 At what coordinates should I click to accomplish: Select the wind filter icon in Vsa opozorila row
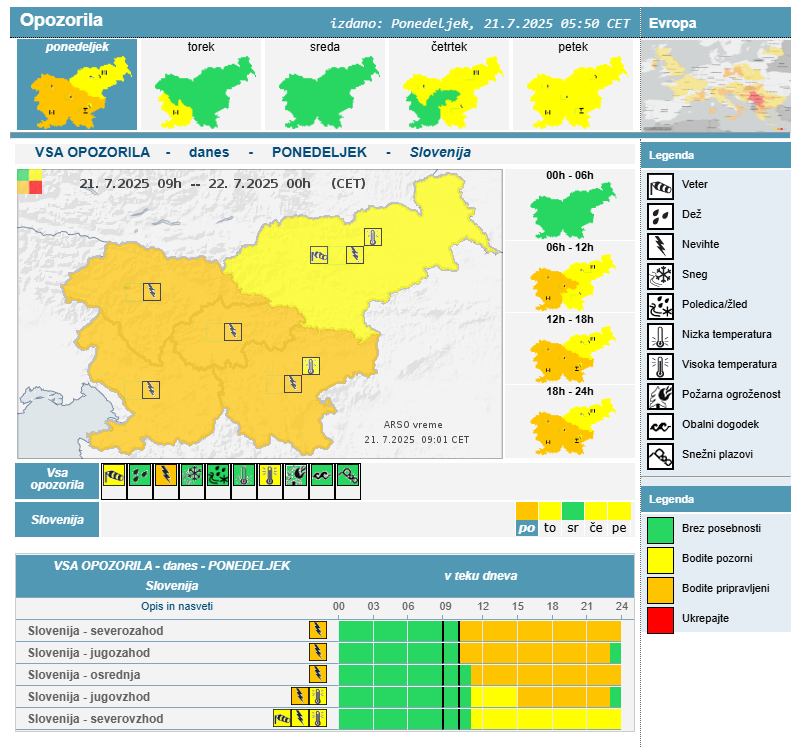click(113, 476)
